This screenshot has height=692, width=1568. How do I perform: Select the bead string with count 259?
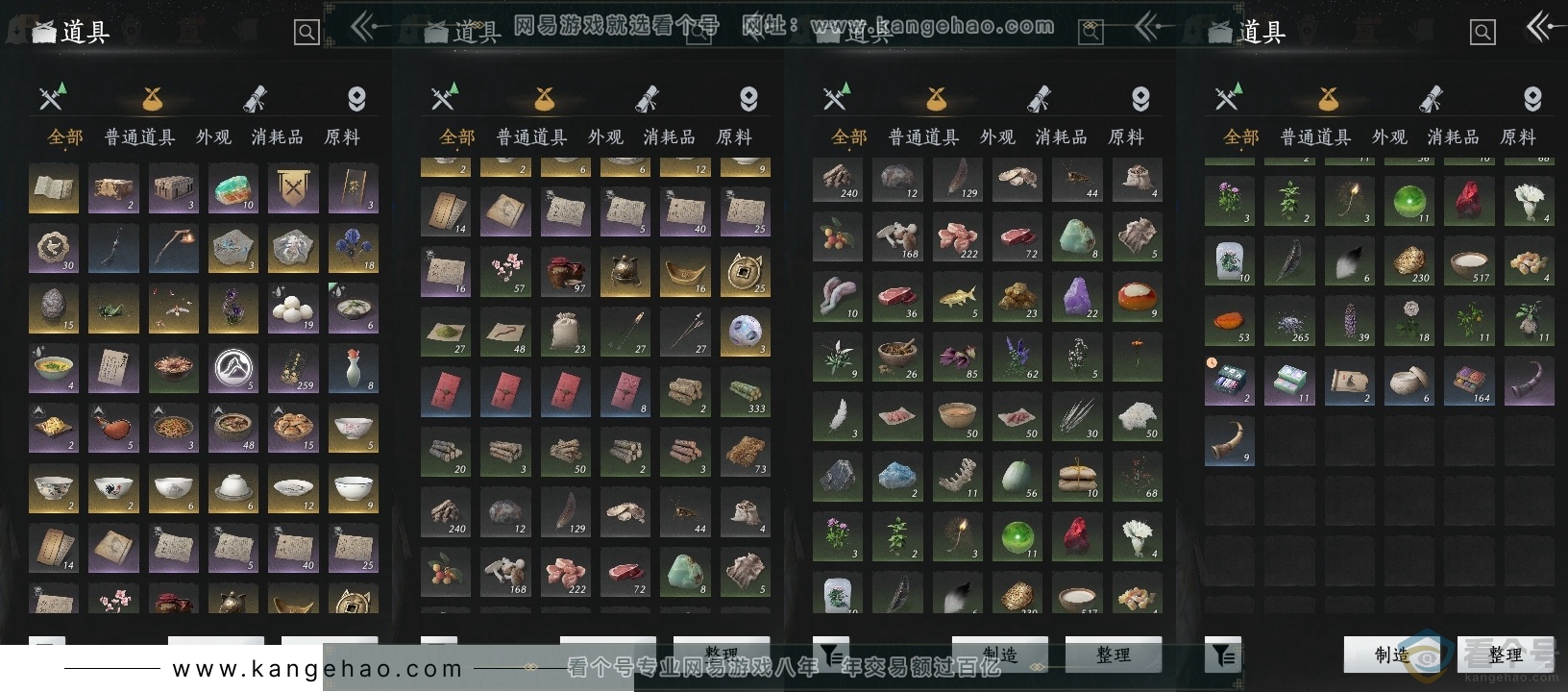pos(293,369)
